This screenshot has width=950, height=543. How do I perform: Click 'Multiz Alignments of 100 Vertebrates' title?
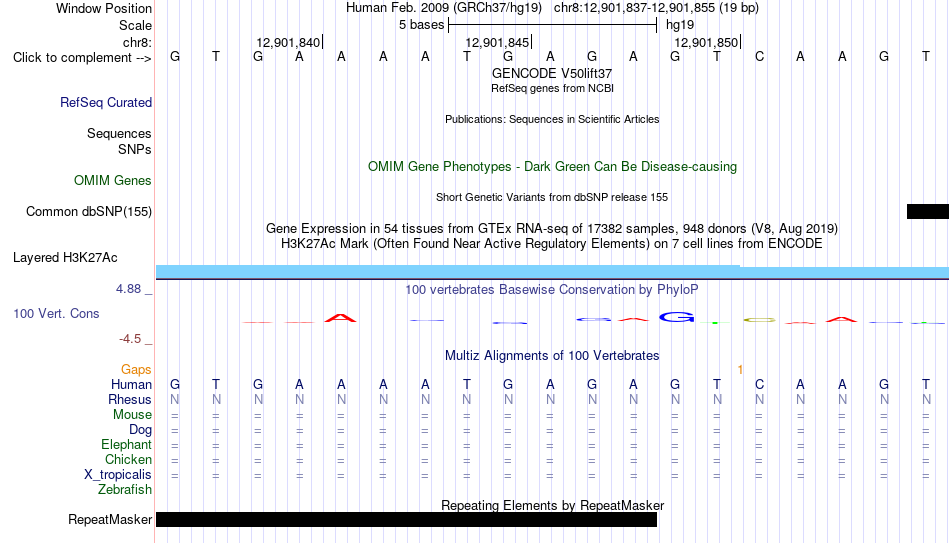click(552, 356)
